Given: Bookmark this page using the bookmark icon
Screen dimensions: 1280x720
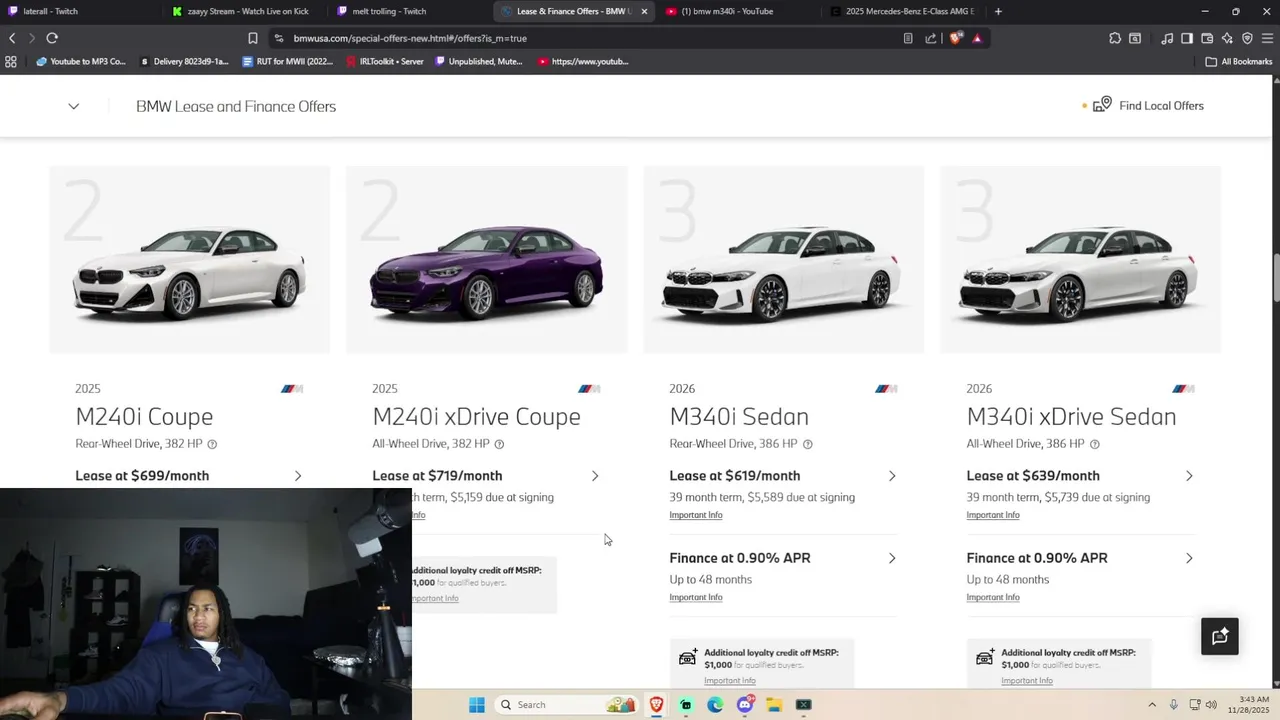Looking at the screenshot, I should pyautogui.click(x=253, y=38).
